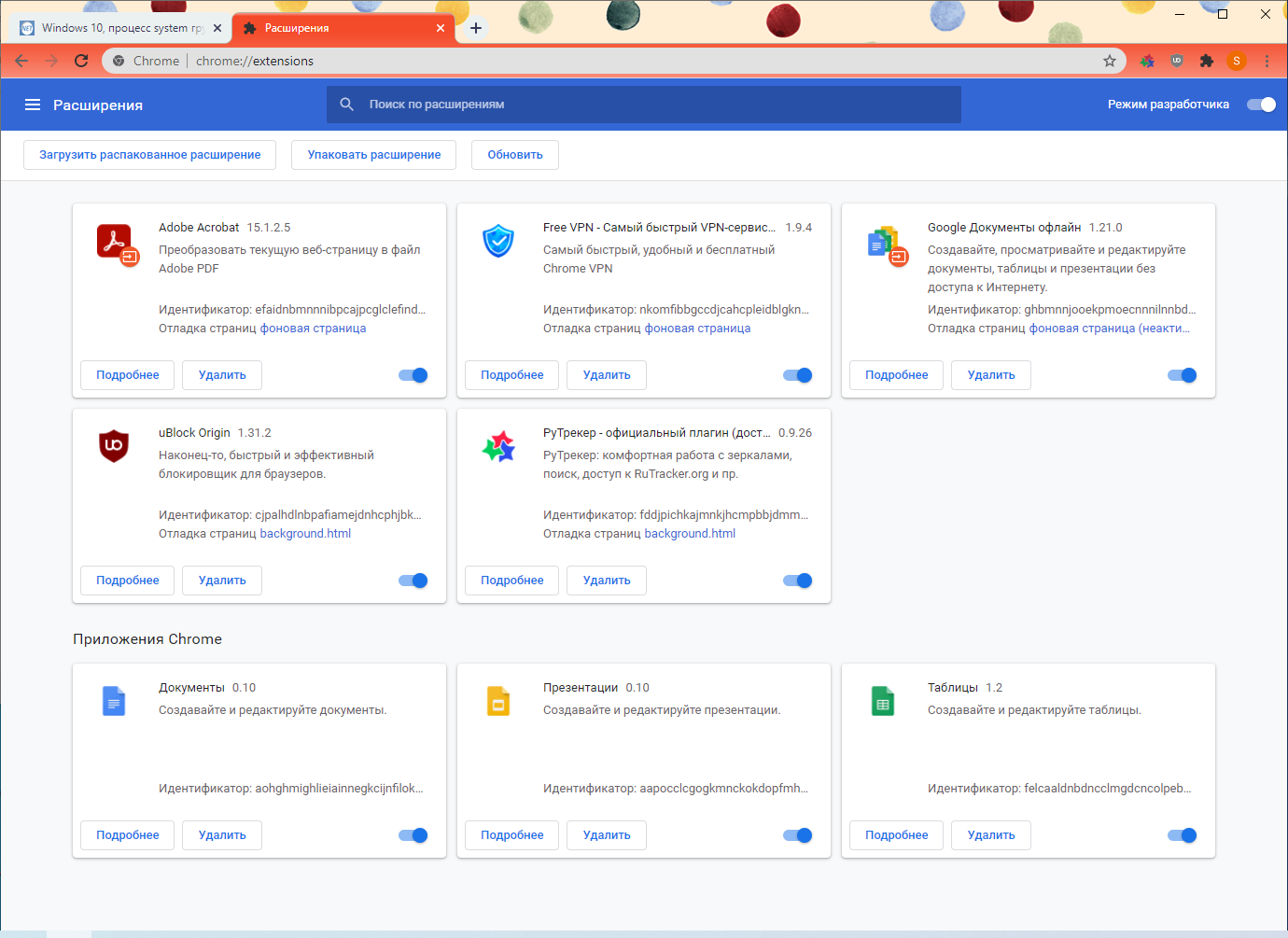1288x938 pixels.
Task: Click the uBlock Origin toolbar icon
Action: (x=1177, y=61)
